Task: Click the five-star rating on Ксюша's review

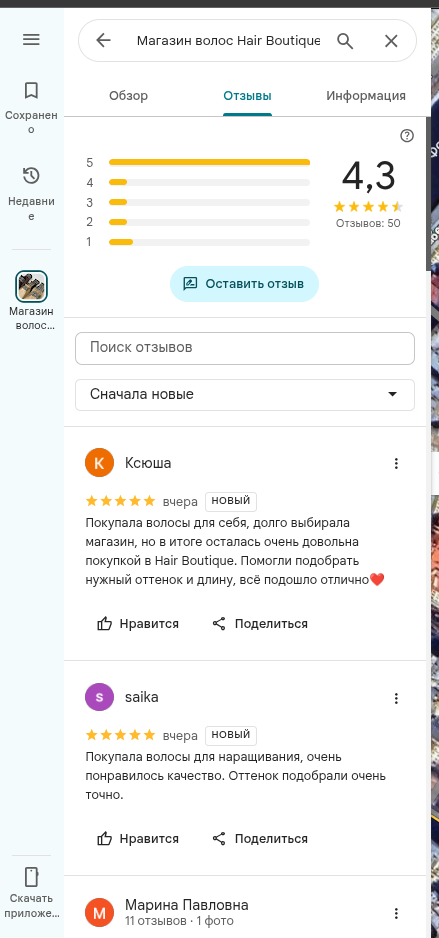Action: click(x=121, y=501)
